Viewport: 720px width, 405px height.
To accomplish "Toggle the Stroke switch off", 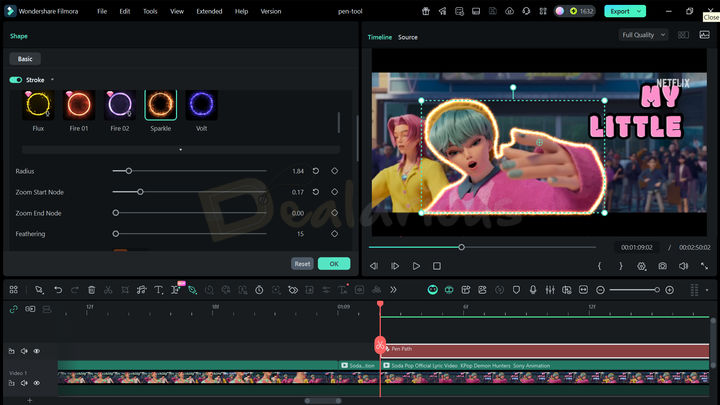I will (x=16, y=79).
